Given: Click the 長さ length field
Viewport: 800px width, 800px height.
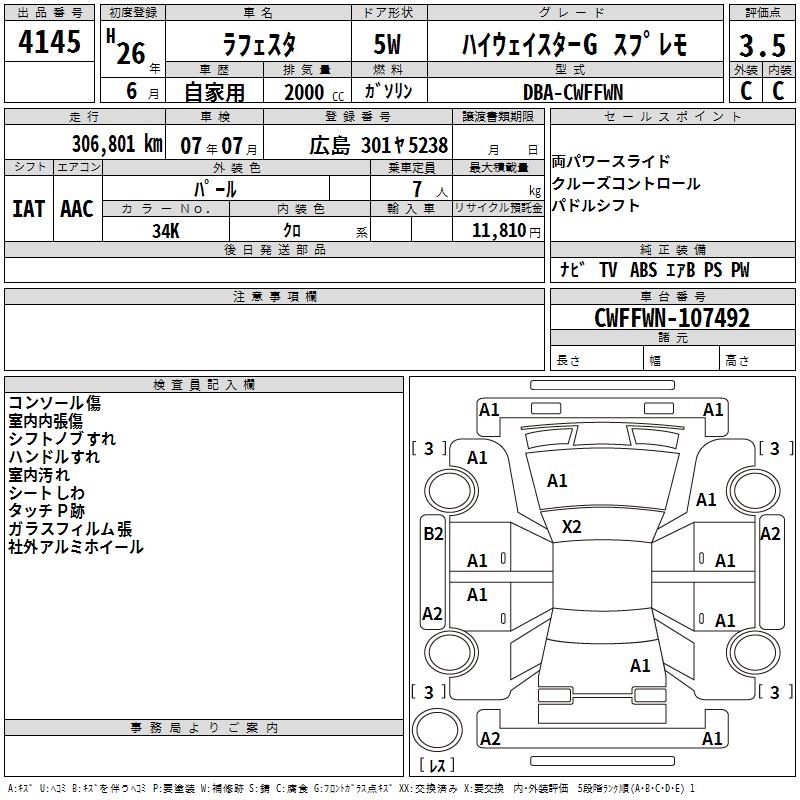Looking at the screenshot, I should (x=596, y=358).
